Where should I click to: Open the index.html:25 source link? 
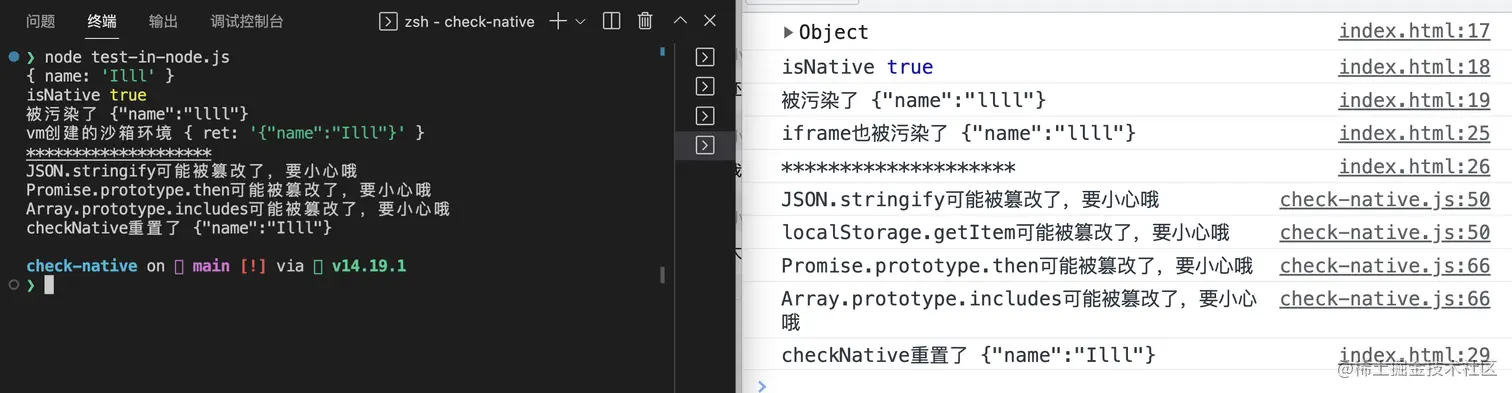(1414, 132)
